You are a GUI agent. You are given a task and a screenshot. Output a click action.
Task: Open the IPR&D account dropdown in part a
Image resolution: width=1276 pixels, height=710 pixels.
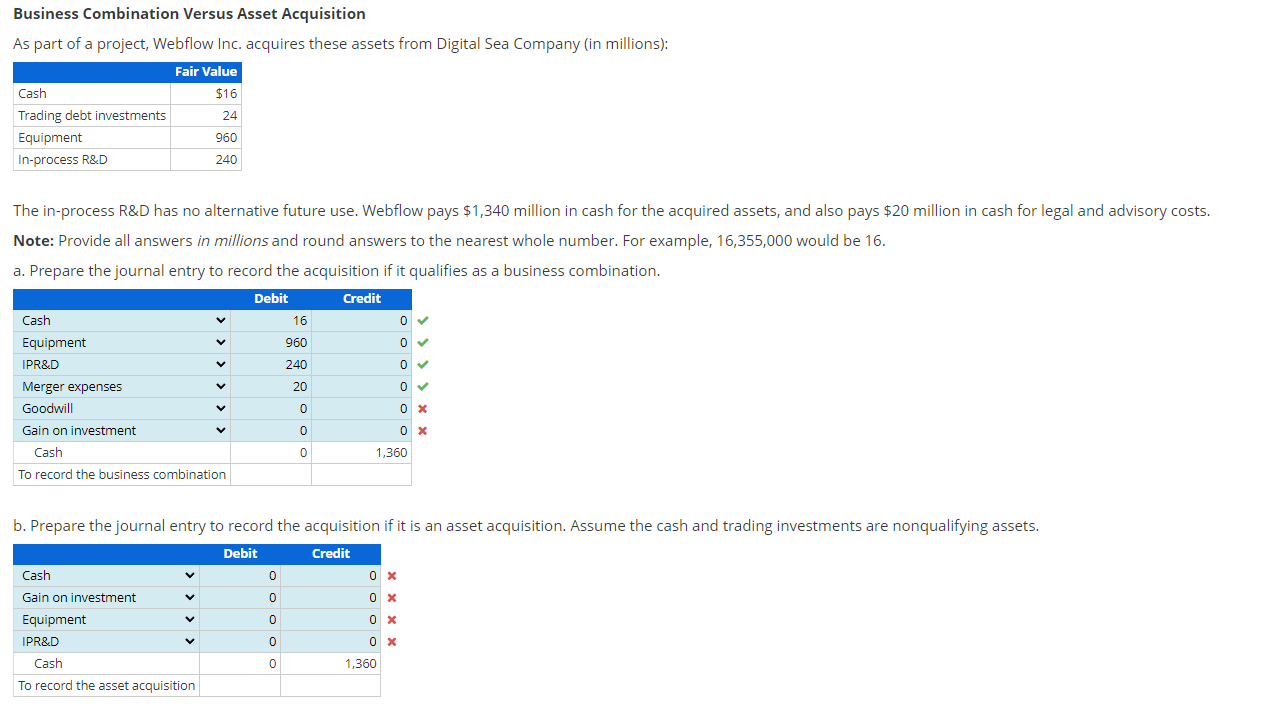(122, 365)
